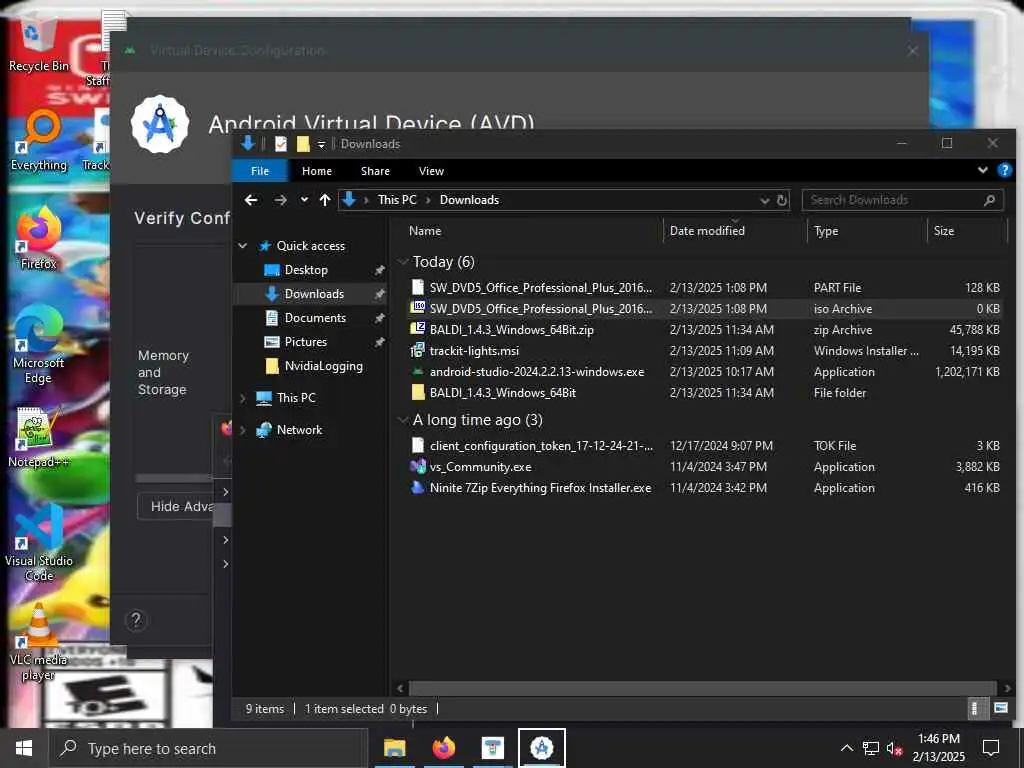Open Microsoft Edge desktop shortcut
Viewport: 1024px width, 768px height.
[39, 345]
